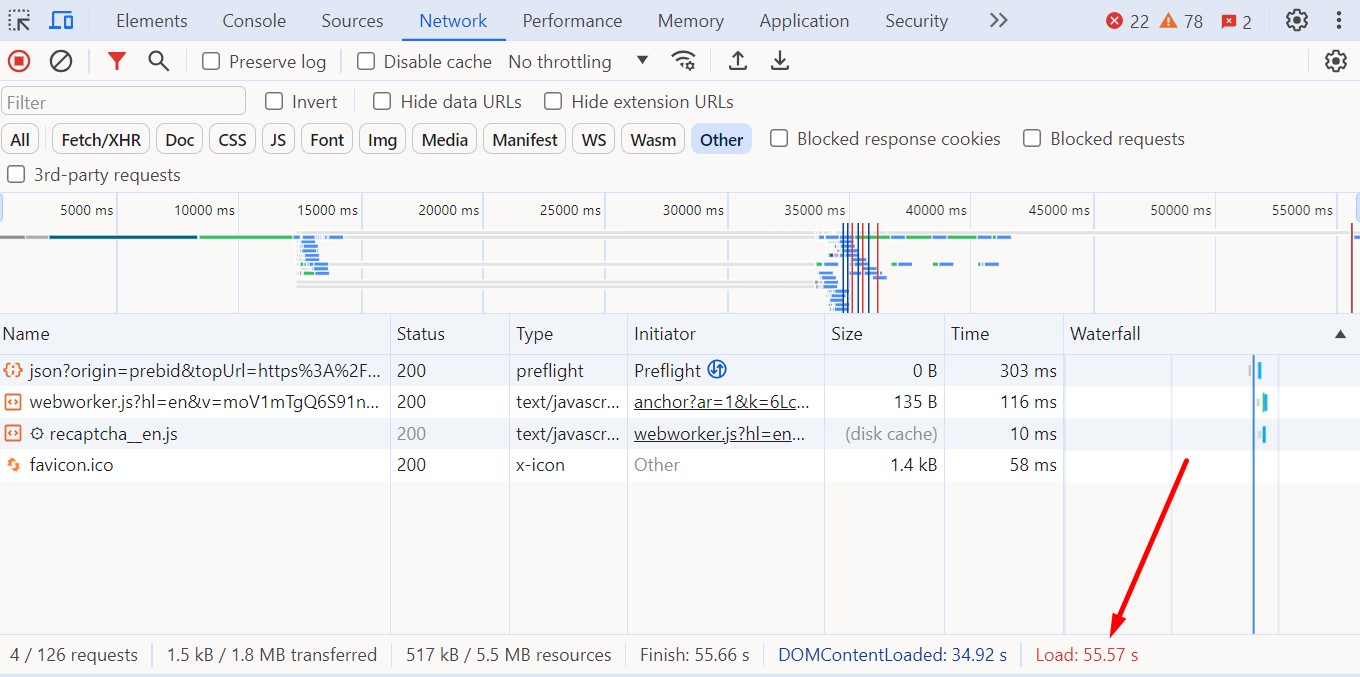Image resolution: width=1360 pixels, height=677 pixels.
Task: Open the Performance tab
Action: 572,21
